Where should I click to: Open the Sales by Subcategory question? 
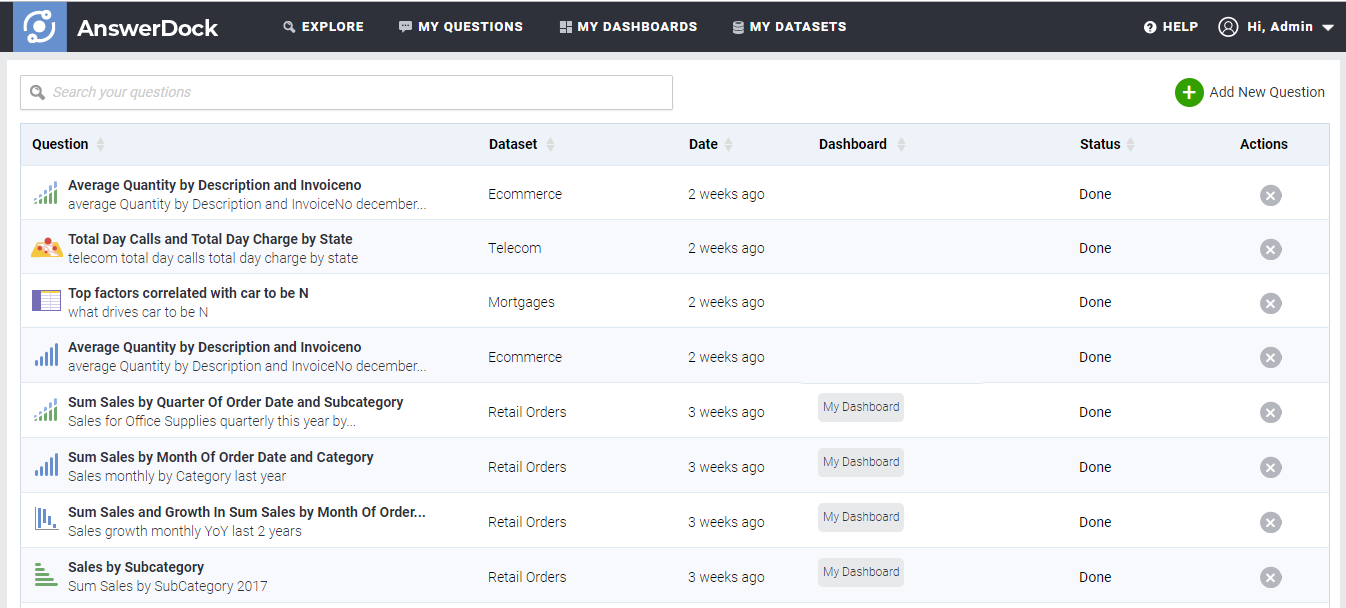point(136,567)
